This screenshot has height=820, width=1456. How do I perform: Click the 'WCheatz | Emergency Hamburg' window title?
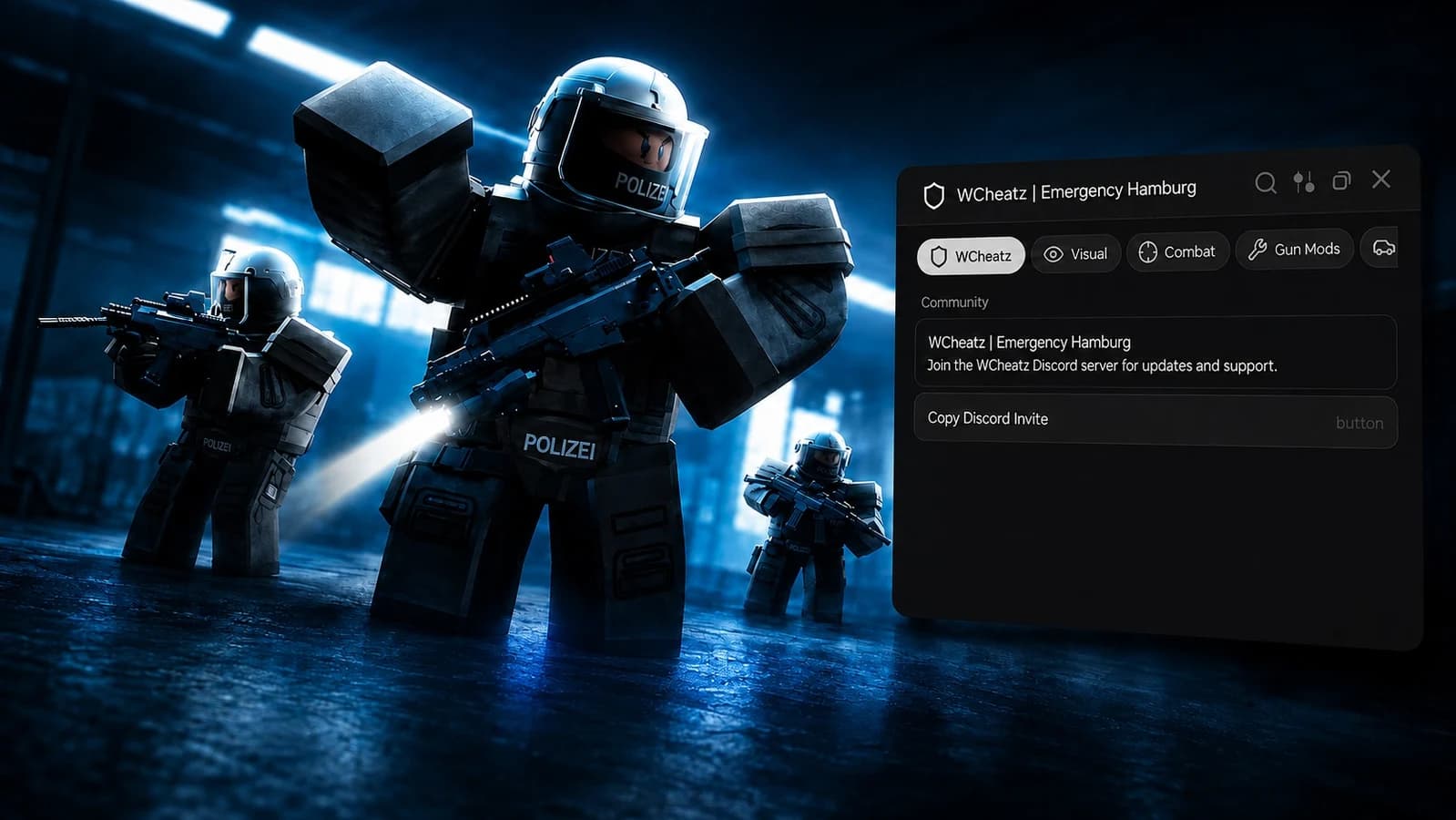1076,191
